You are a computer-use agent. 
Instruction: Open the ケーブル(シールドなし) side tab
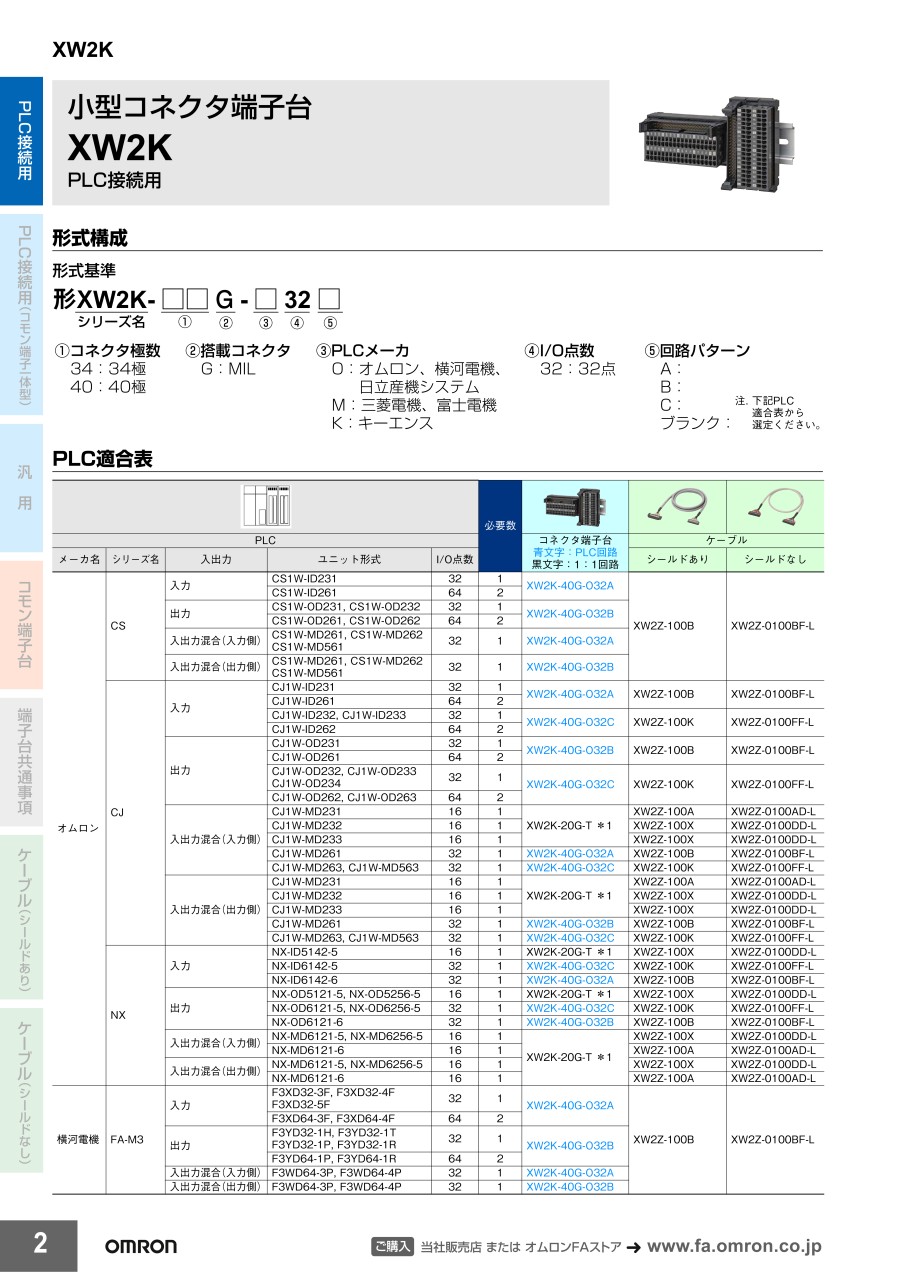[x=22, y=1092]
